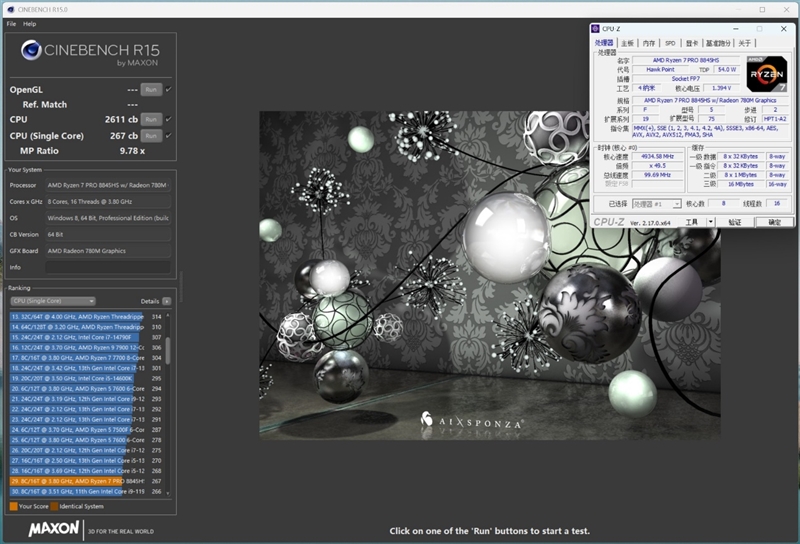Click the AMD Ryzen 7 logo
The width and height of the screenshot is (800, 544).
[x=766, y=73]
